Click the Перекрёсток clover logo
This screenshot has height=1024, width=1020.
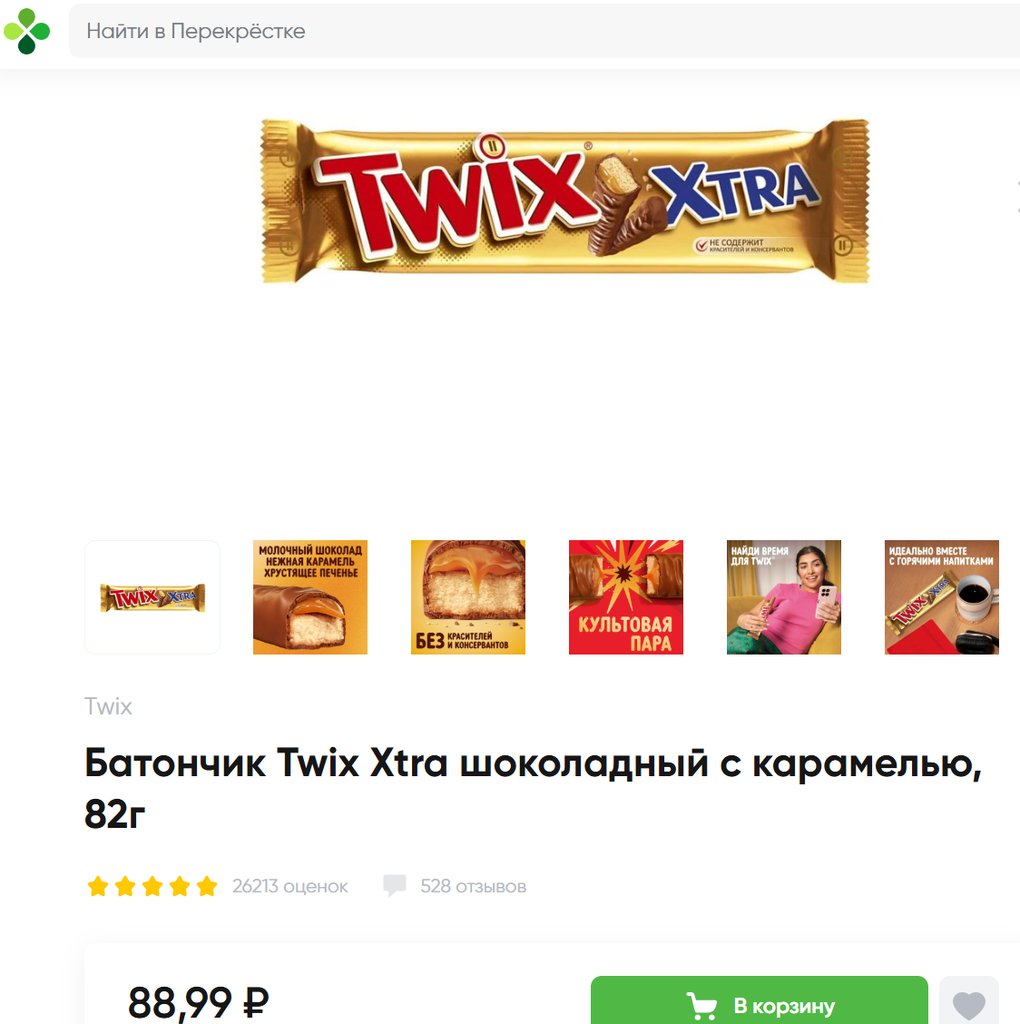[x=27, y=31]
